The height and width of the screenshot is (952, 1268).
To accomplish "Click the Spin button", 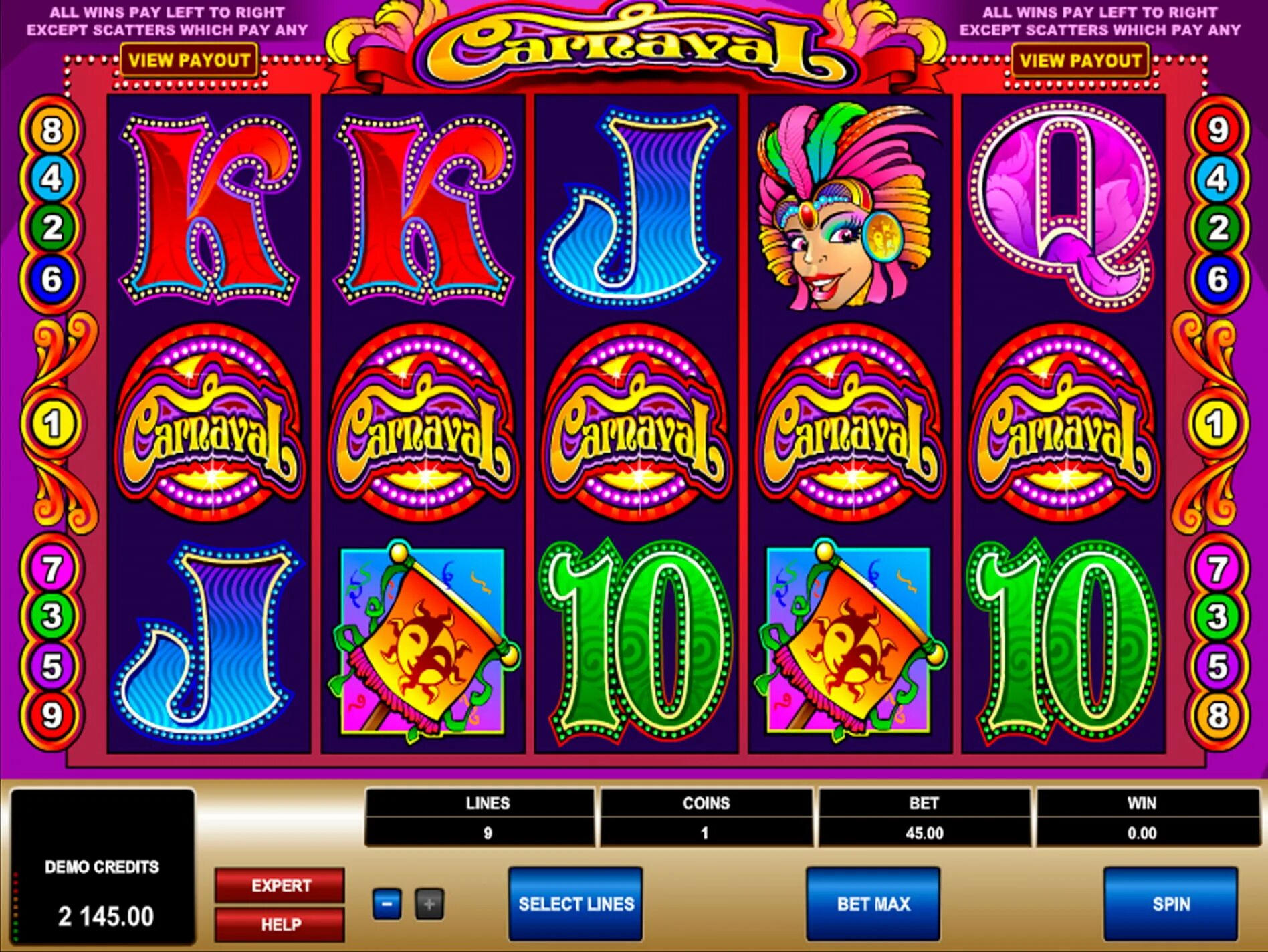I will 1170,904.
